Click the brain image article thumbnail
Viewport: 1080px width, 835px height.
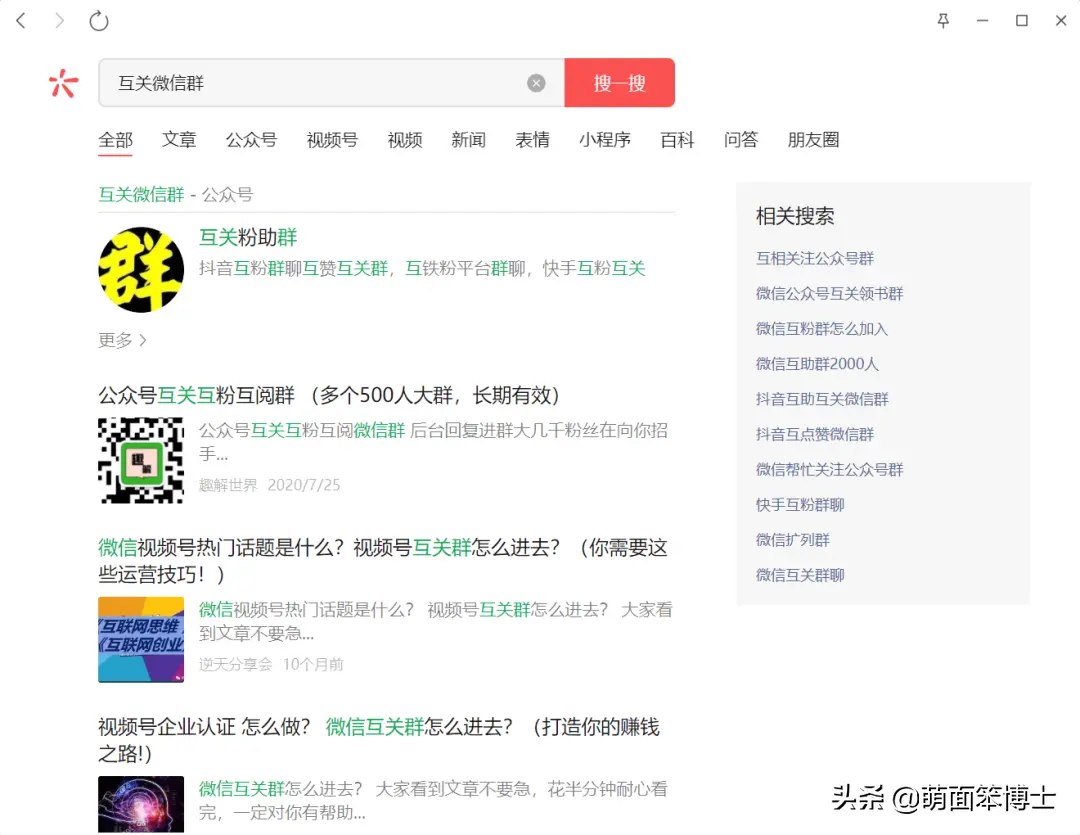coord(141,805)
